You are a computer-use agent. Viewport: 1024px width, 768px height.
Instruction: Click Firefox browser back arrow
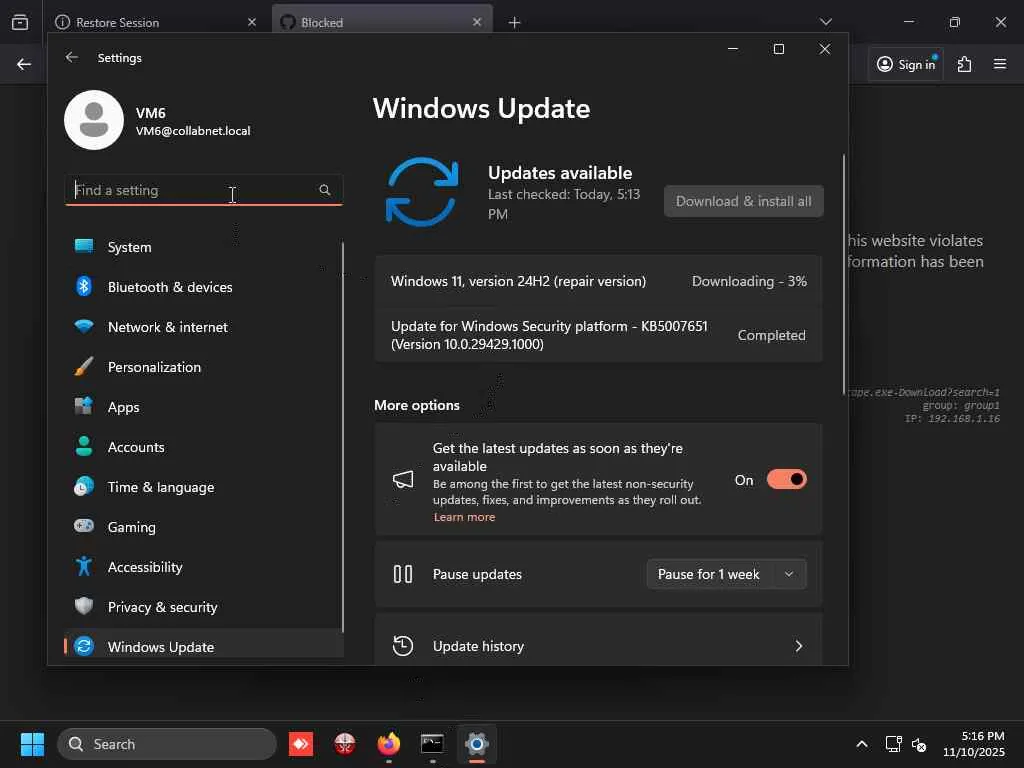[24, 64]
